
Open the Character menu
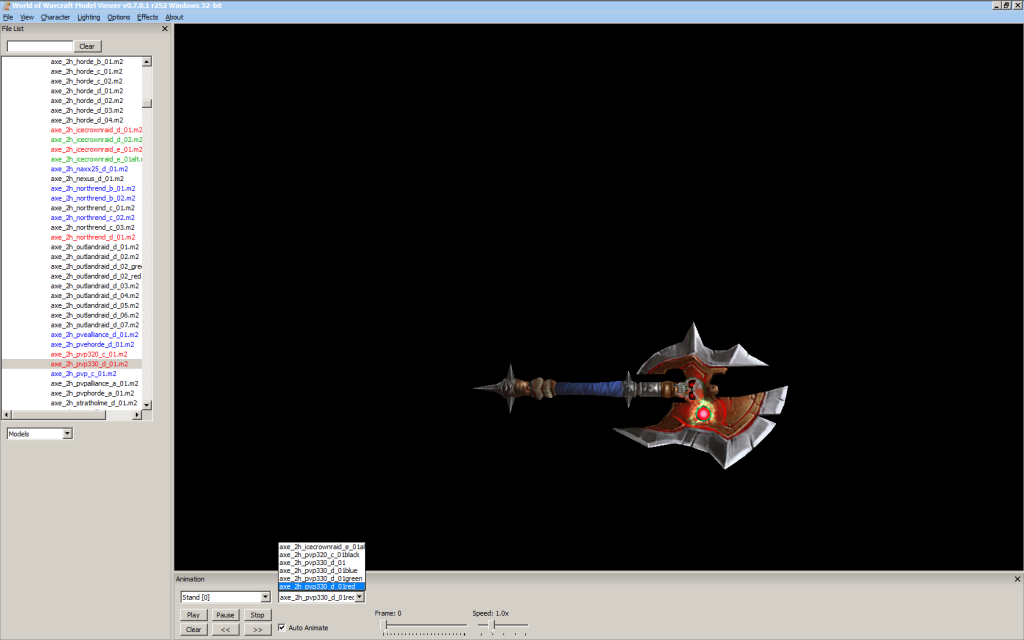tap(55, 18)
